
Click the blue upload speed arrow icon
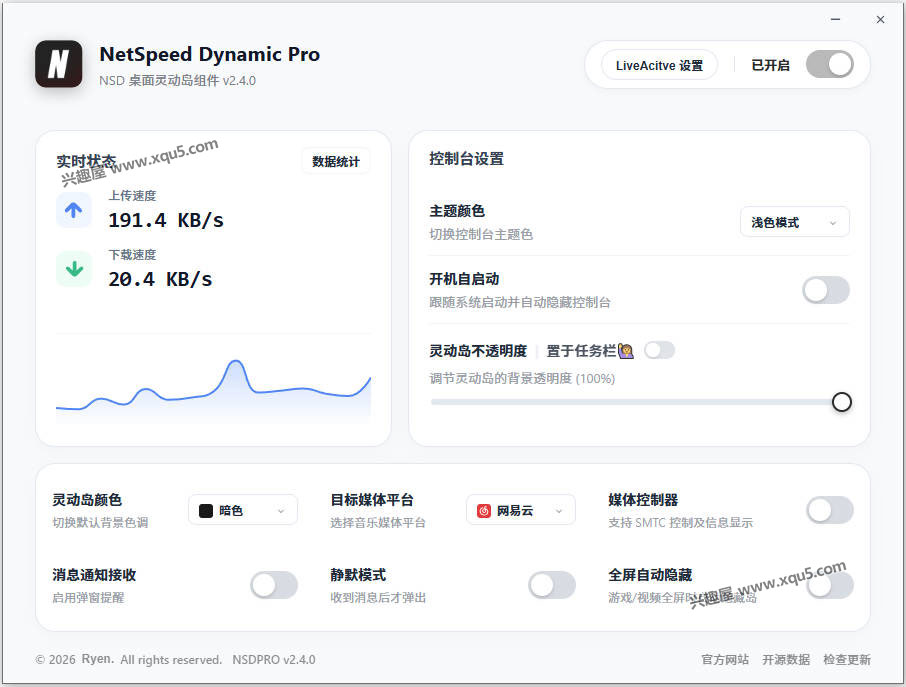pos(73,210)
